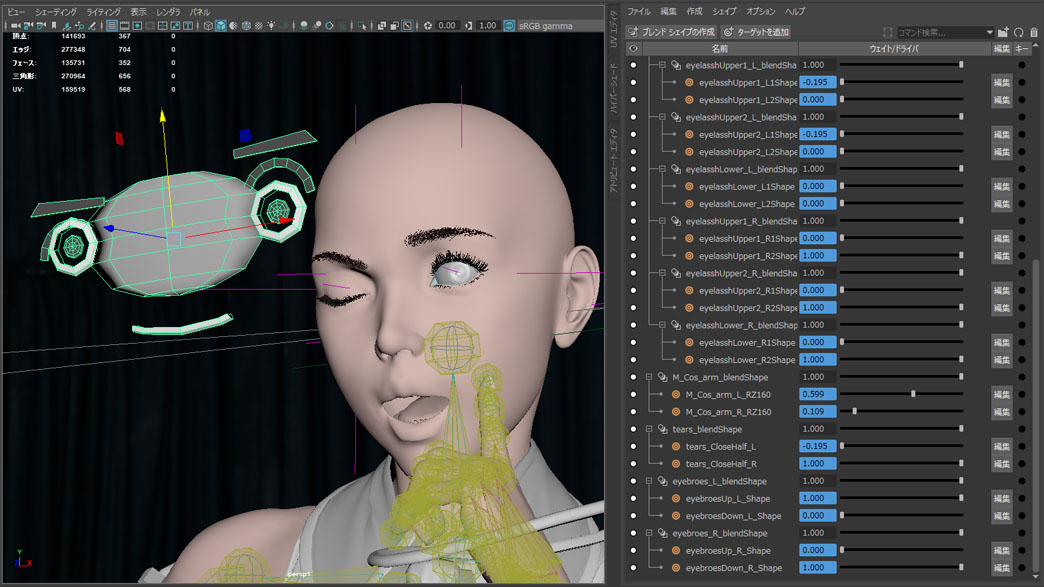Click the refresh icon in Shape Editor
The image size is (1044, 587).
1019,32
